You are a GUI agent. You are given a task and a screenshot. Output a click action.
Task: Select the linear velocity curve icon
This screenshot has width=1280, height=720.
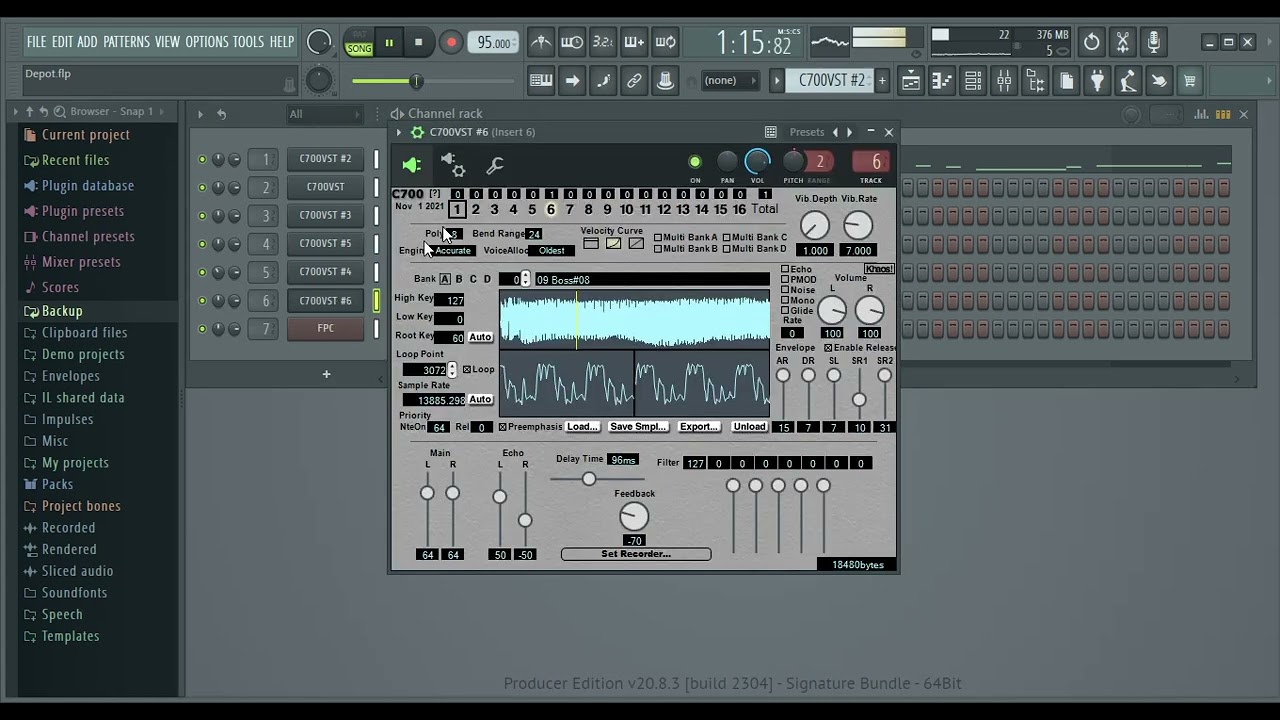pyautogui.click(x=636, y=243)
